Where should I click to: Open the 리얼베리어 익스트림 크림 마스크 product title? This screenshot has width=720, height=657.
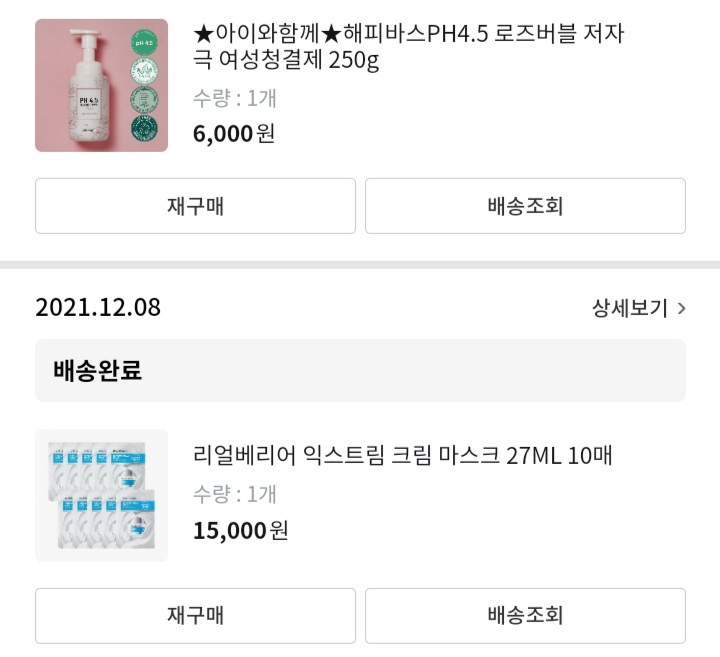402,455
